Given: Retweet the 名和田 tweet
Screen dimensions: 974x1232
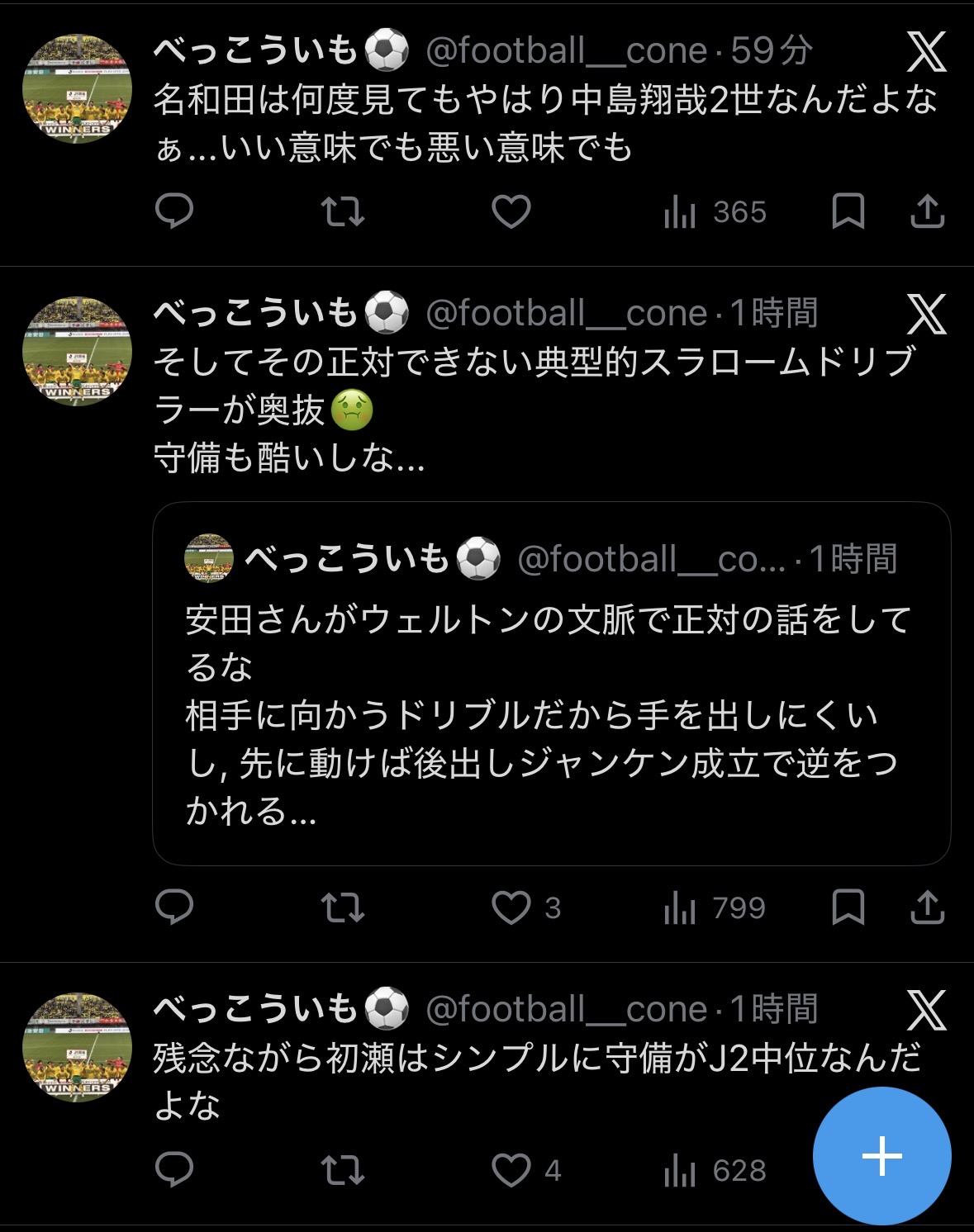Looking at the screenshot, I should click(342, 211).
